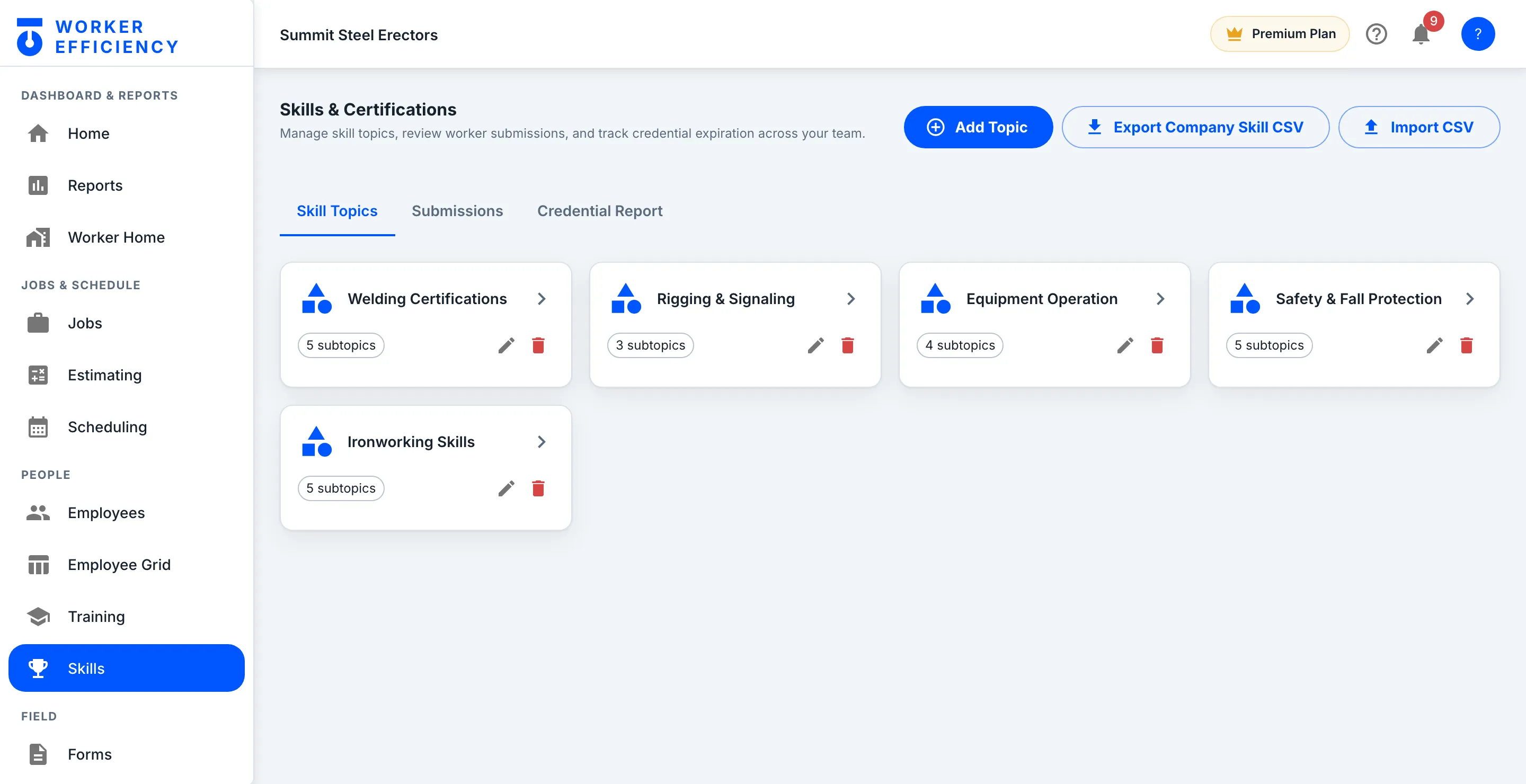Click the Import CSV button
1526x784 pixels.
click(x=1419, y=127)
